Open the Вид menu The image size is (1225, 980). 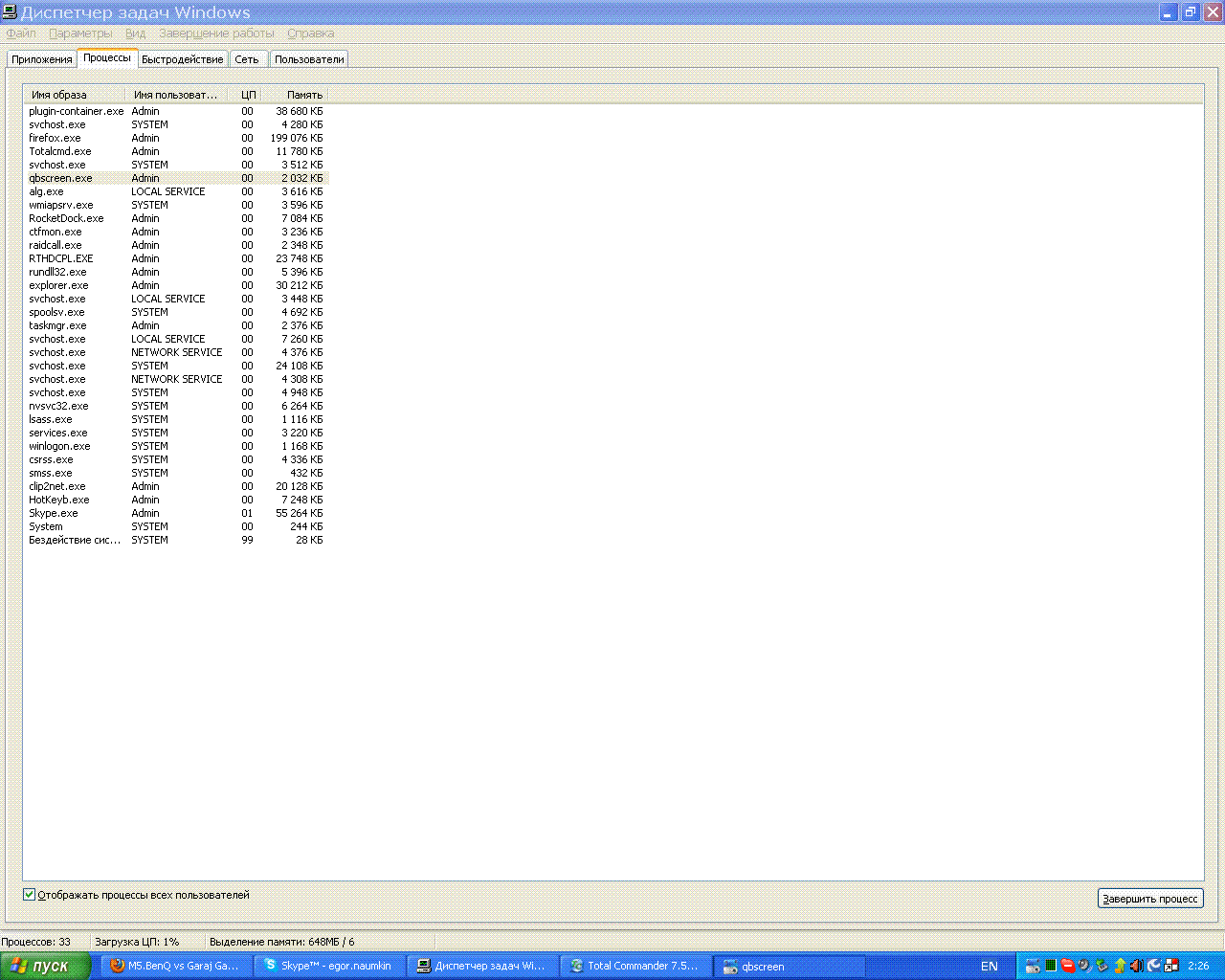click(x=135, y=33)
